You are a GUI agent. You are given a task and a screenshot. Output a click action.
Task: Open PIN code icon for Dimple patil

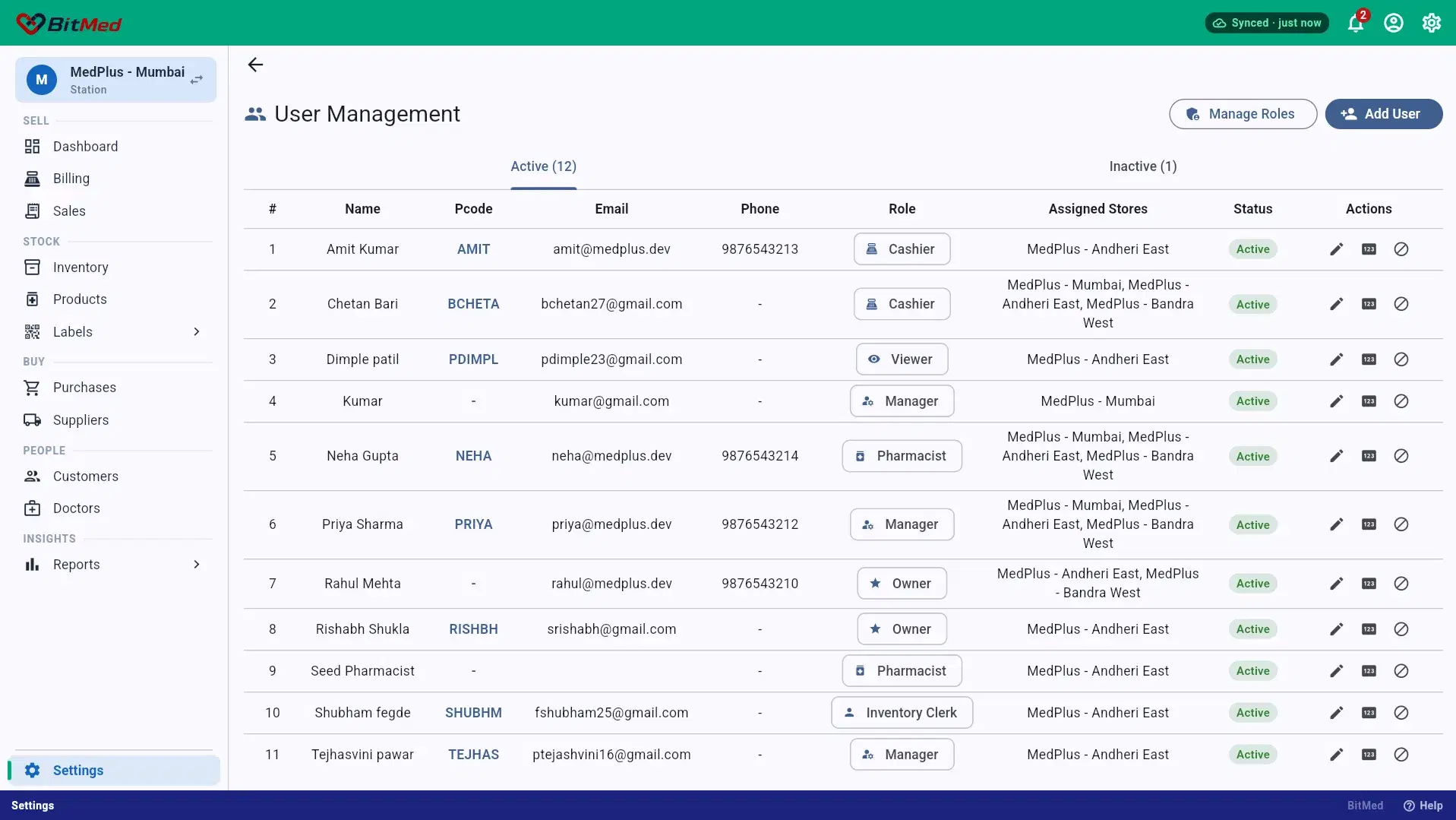coord(1369,359)
